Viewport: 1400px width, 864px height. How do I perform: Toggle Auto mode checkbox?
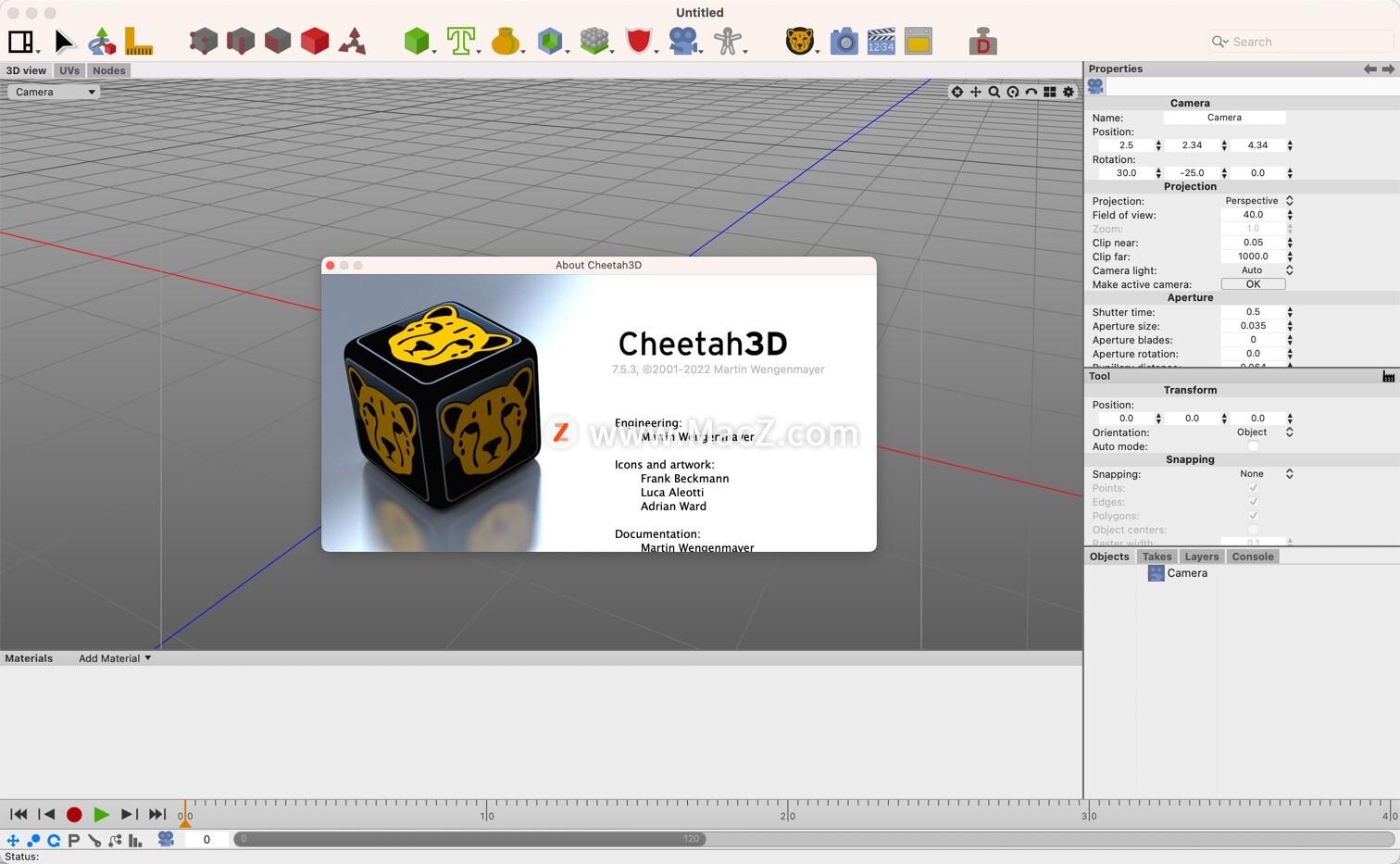[1253, 446]
